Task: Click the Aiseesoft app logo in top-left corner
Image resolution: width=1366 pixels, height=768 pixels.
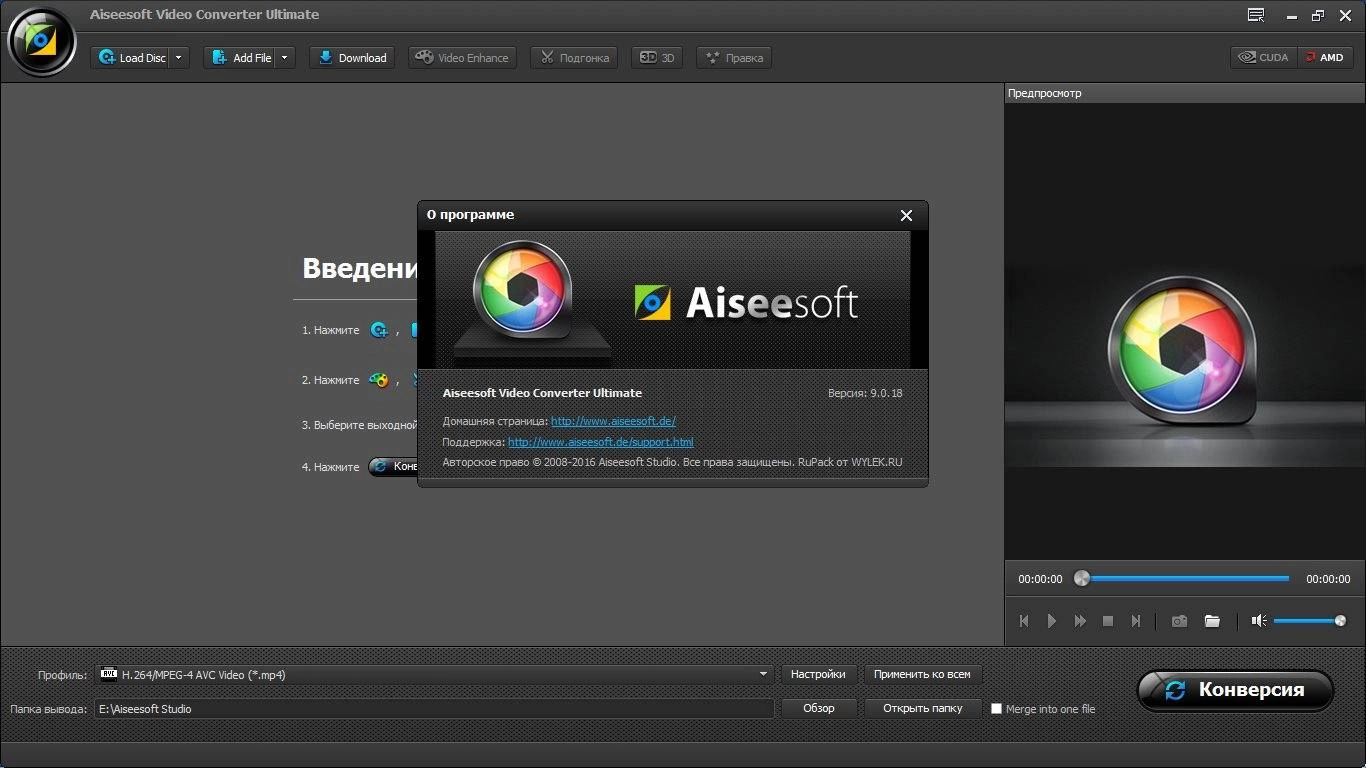Action: tap(41, 41)
